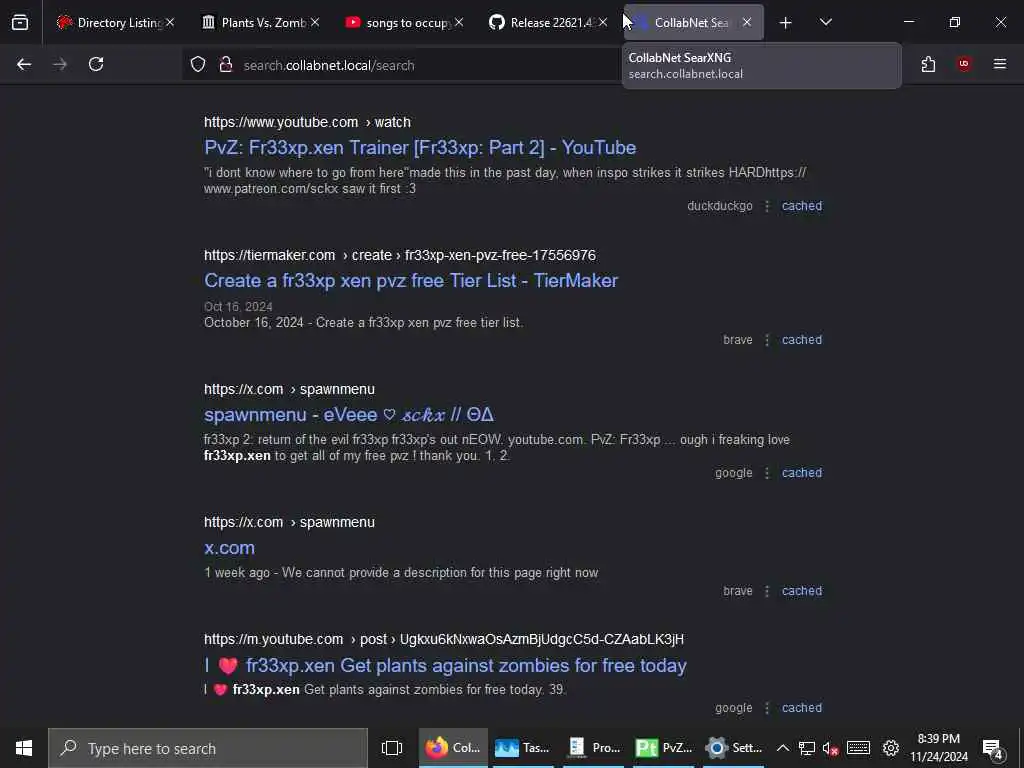
Task: Open options dots on TierMaker result
Action: click(767, 340)
